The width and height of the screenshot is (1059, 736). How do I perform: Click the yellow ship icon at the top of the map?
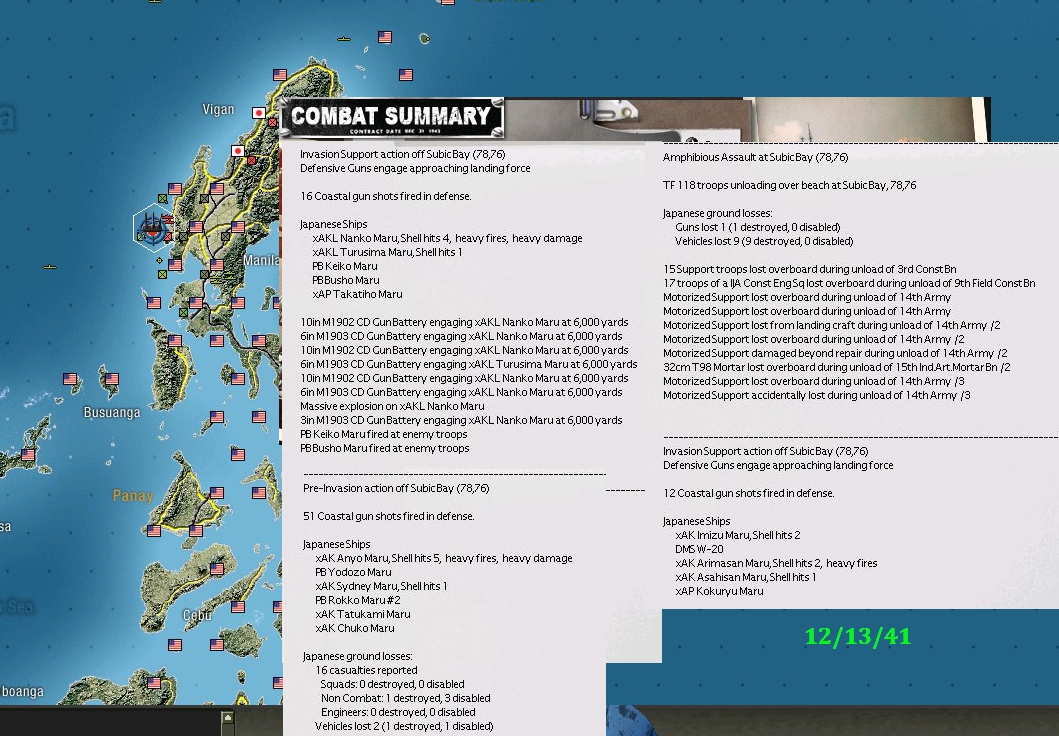point(344,40)
